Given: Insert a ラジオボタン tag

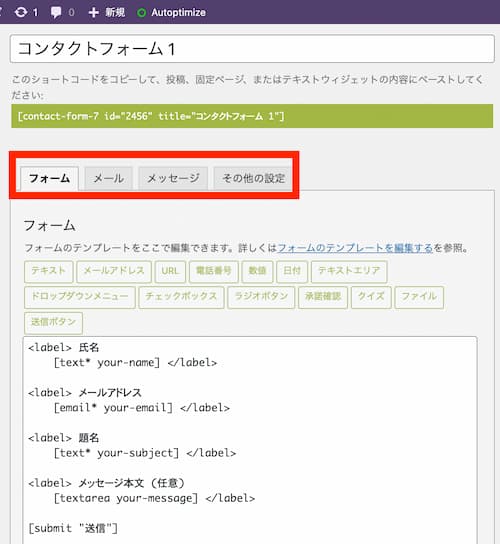Looking at the screenshot, I should coord(261,297).
